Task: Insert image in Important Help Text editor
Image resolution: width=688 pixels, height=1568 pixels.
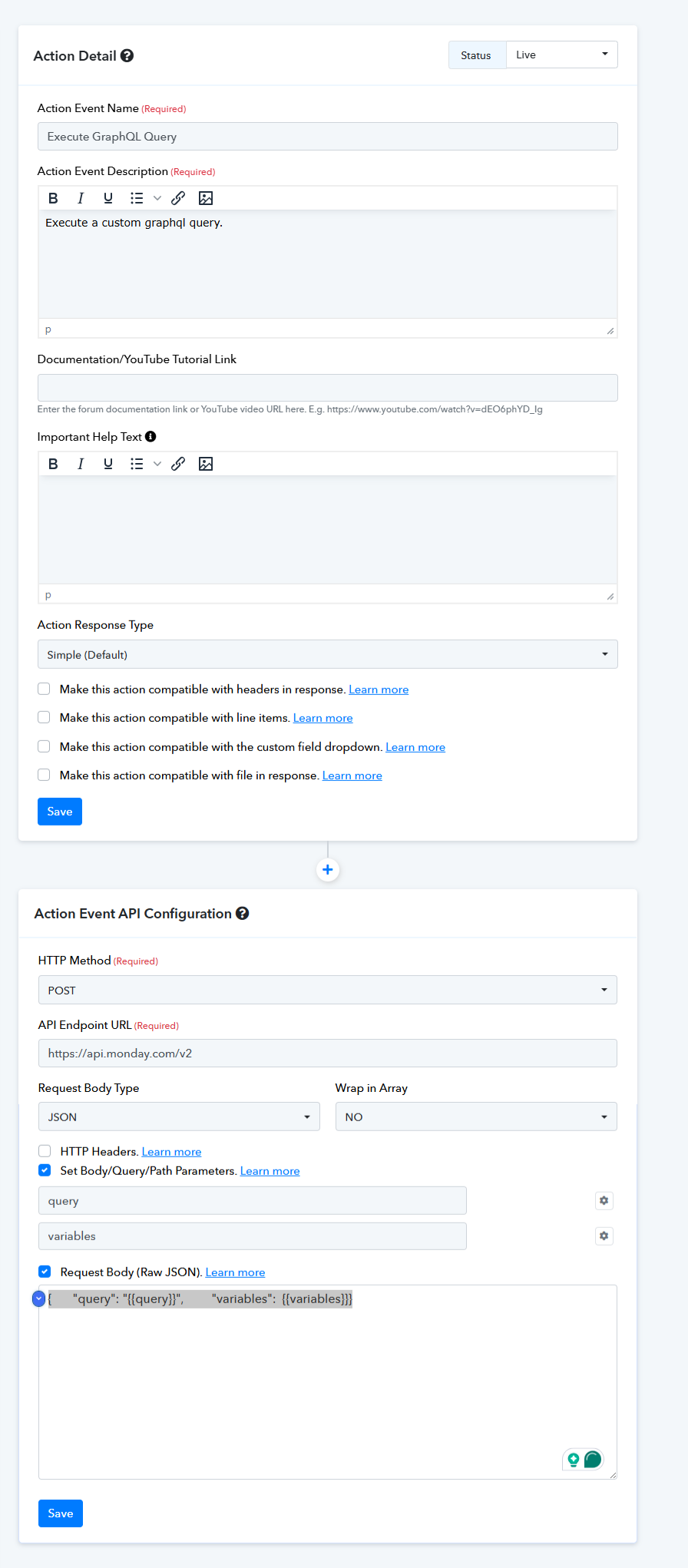Action: coord(206,464)
